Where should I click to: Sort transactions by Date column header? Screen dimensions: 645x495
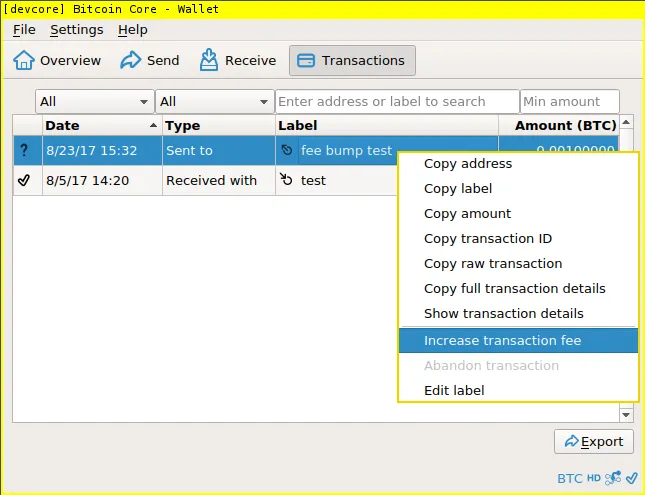tap(102, 125)
